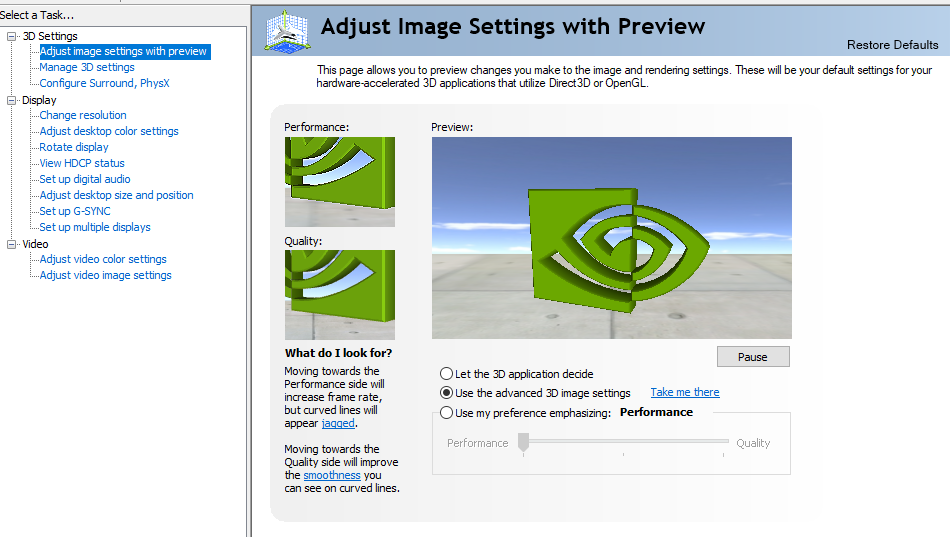Open Configure Surround, PhysX page
Image resolution: width=950 pixels, height=537 pixels.
click(x=104, y=83)
